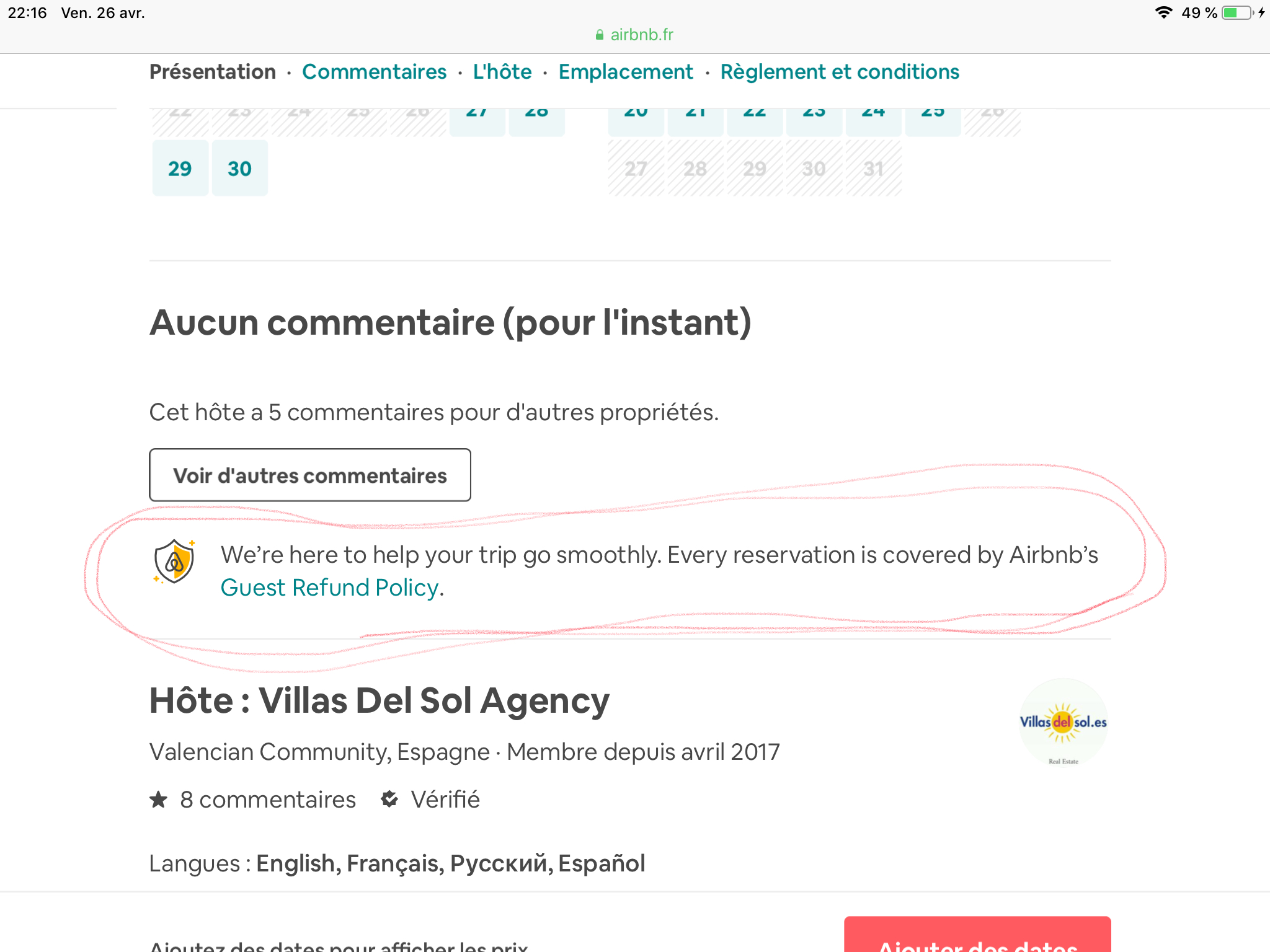The image size is (1270, 952).
Task: Switch to the Commentaires tab
Action: click(x=374, y=72)
